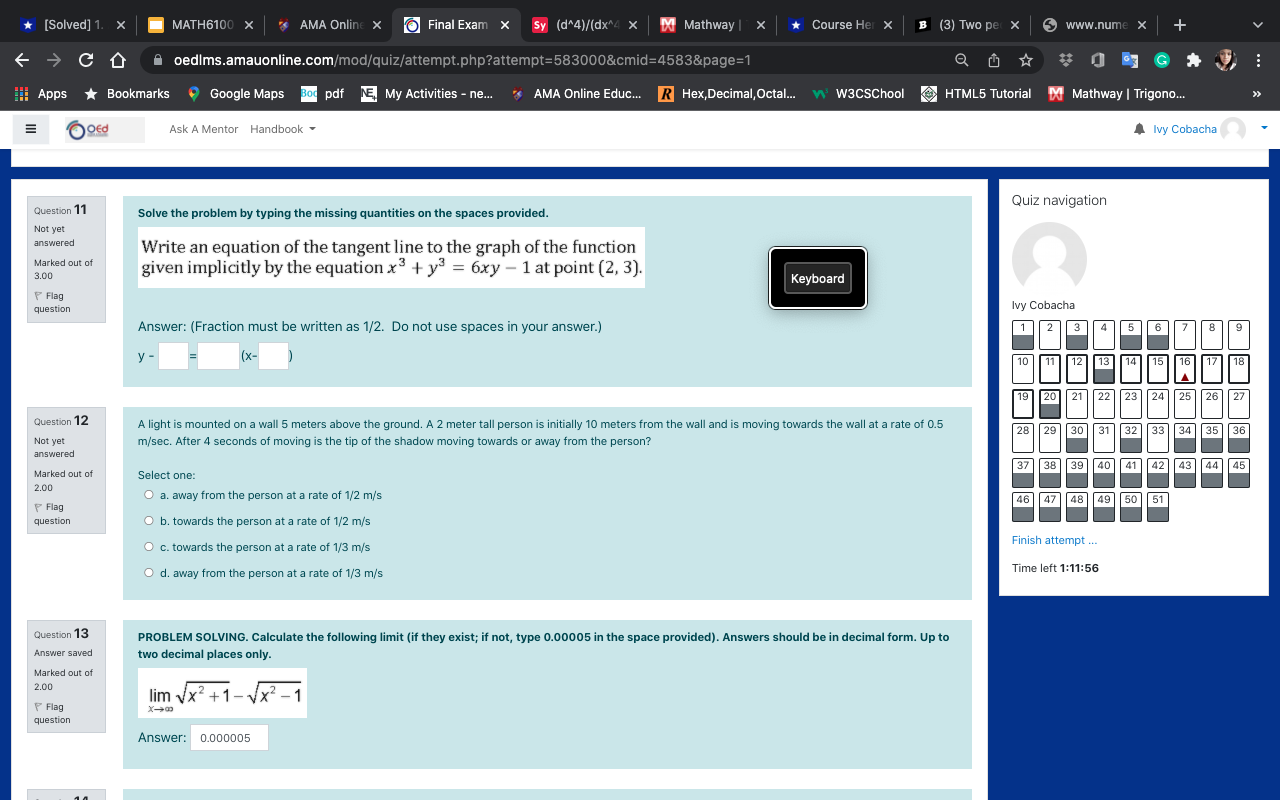1280x800 pixels.
Task: Click the slope blank after equals sign
Action: tap(218, 356)
